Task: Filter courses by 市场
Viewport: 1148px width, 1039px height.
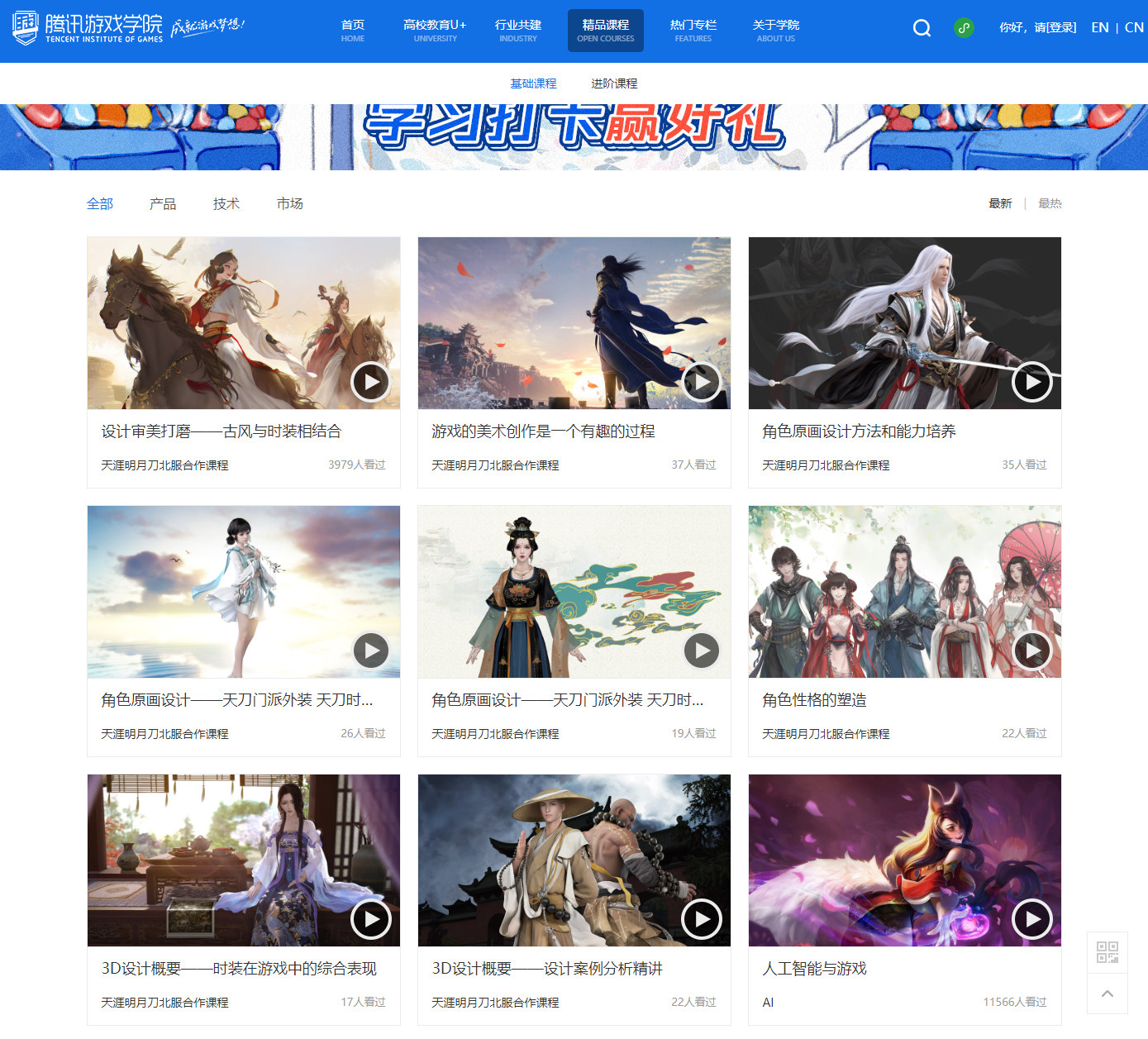Action: point(290,203)
